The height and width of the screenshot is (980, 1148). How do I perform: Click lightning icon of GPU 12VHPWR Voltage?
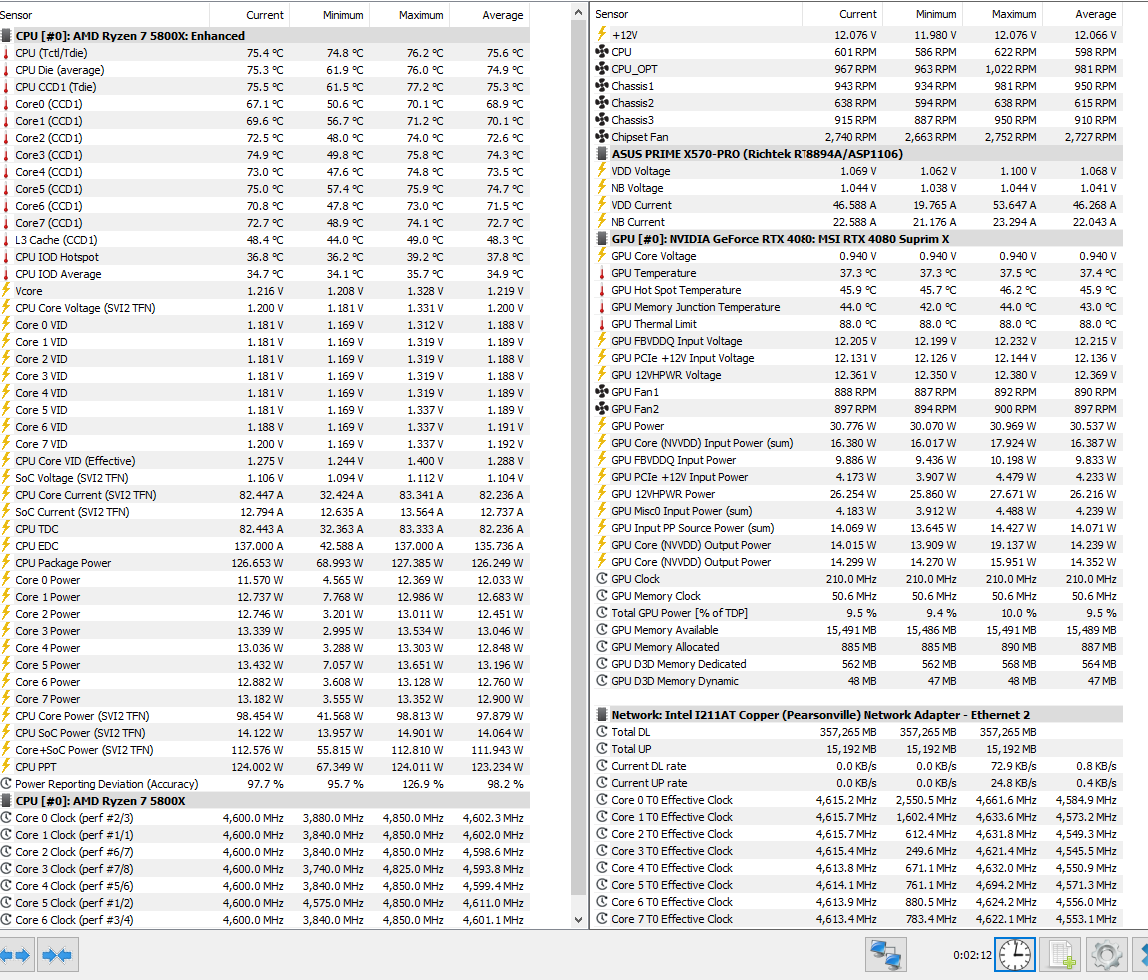point(602,375)
